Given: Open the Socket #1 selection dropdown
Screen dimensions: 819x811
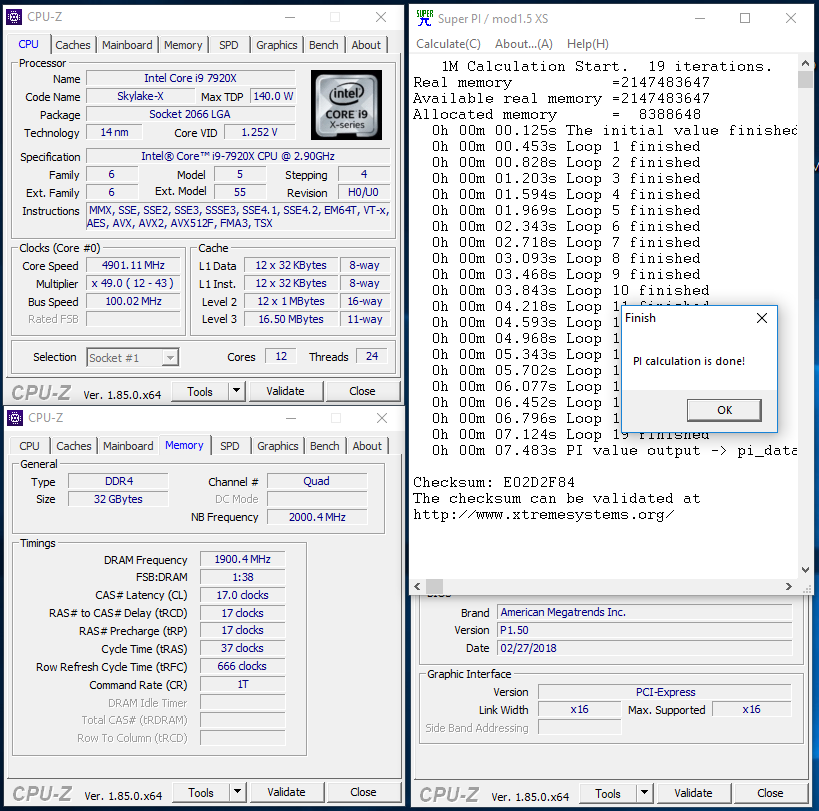Looking at the screenshot, I should click(x=170, y=358).
